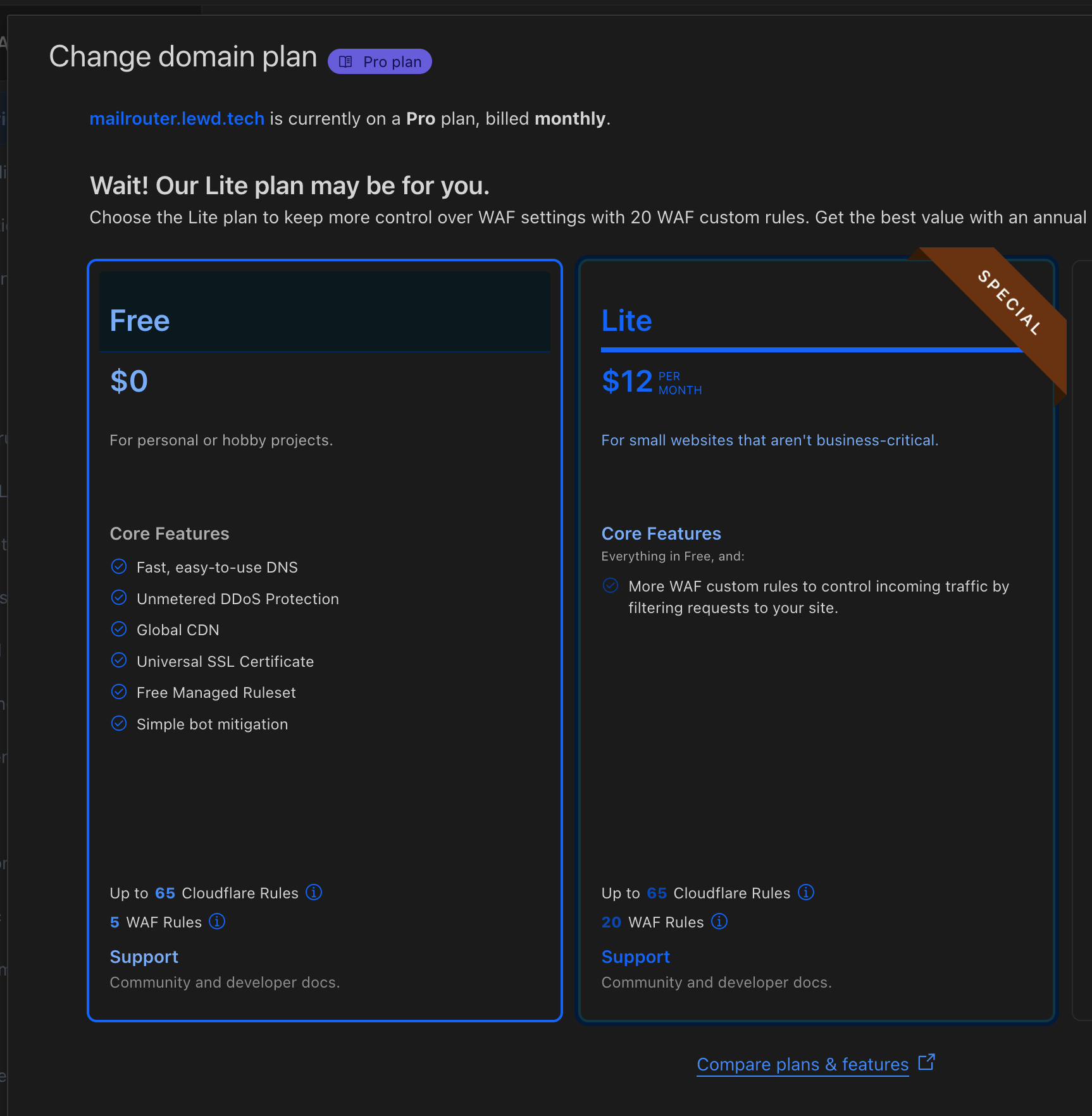Show info for Free plan Cloudflare Rules
1092x1116 pixels.
click(314, 892)
